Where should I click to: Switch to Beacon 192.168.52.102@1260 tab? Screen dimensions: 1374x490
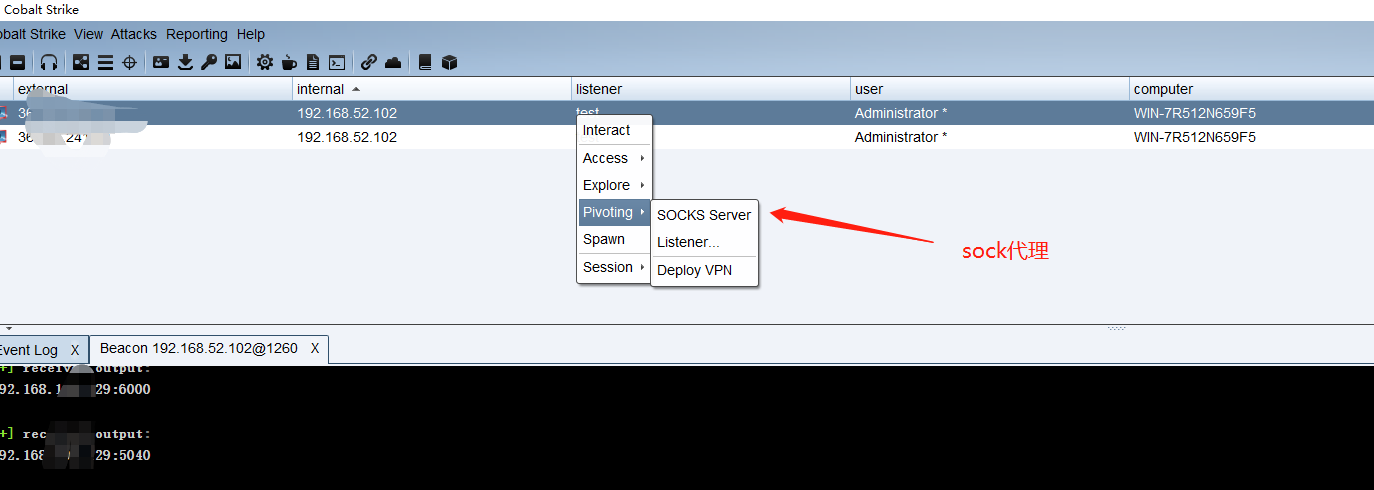point(199,349)
